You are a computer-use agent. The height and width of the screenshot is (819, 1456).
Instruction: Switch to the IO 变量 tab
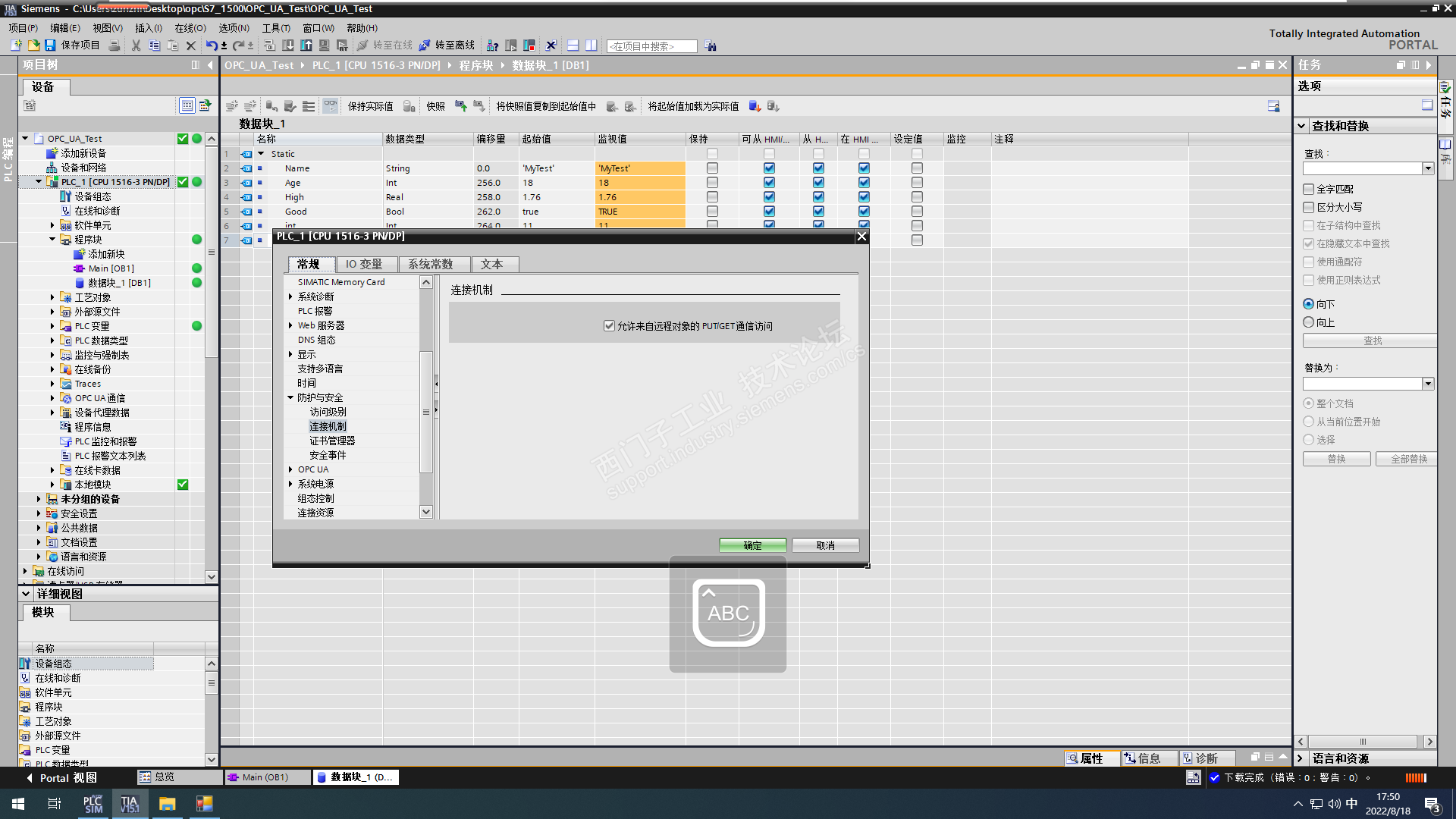364,264
